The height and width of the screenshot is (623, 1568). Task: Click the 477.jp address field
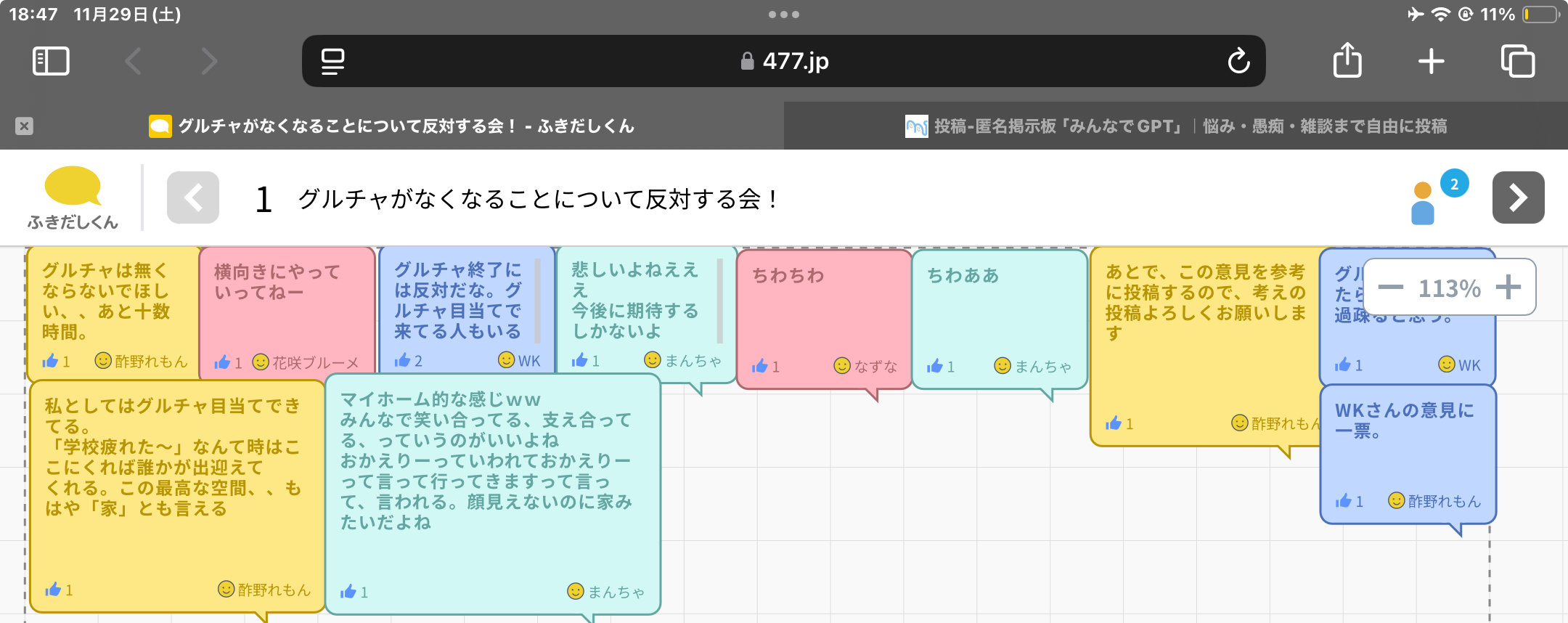coord(784,61)
